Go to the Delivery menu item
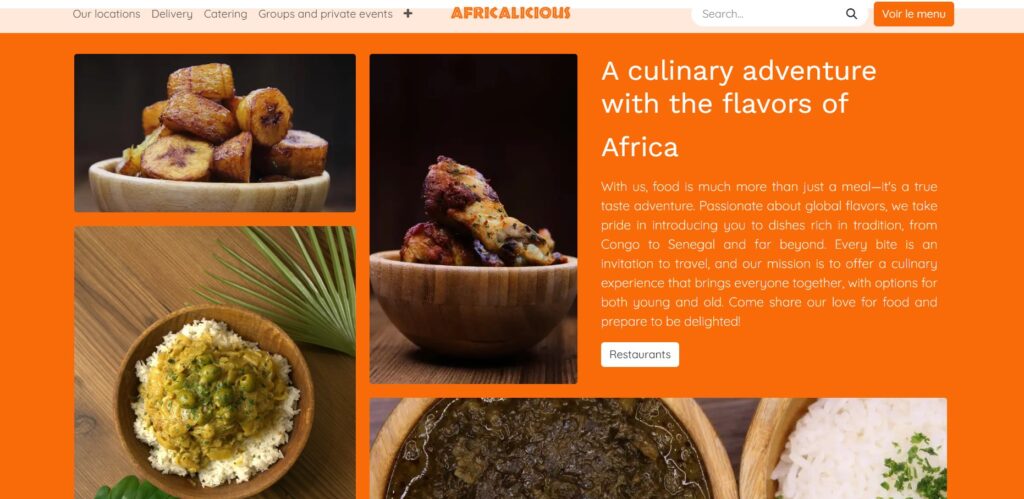1024x499 pixels. (x=172, y=14)
